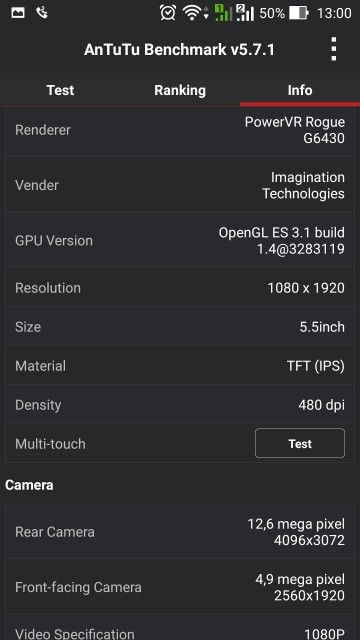
Task: Tap the clock showing 13:00
Action: [334, 13]
